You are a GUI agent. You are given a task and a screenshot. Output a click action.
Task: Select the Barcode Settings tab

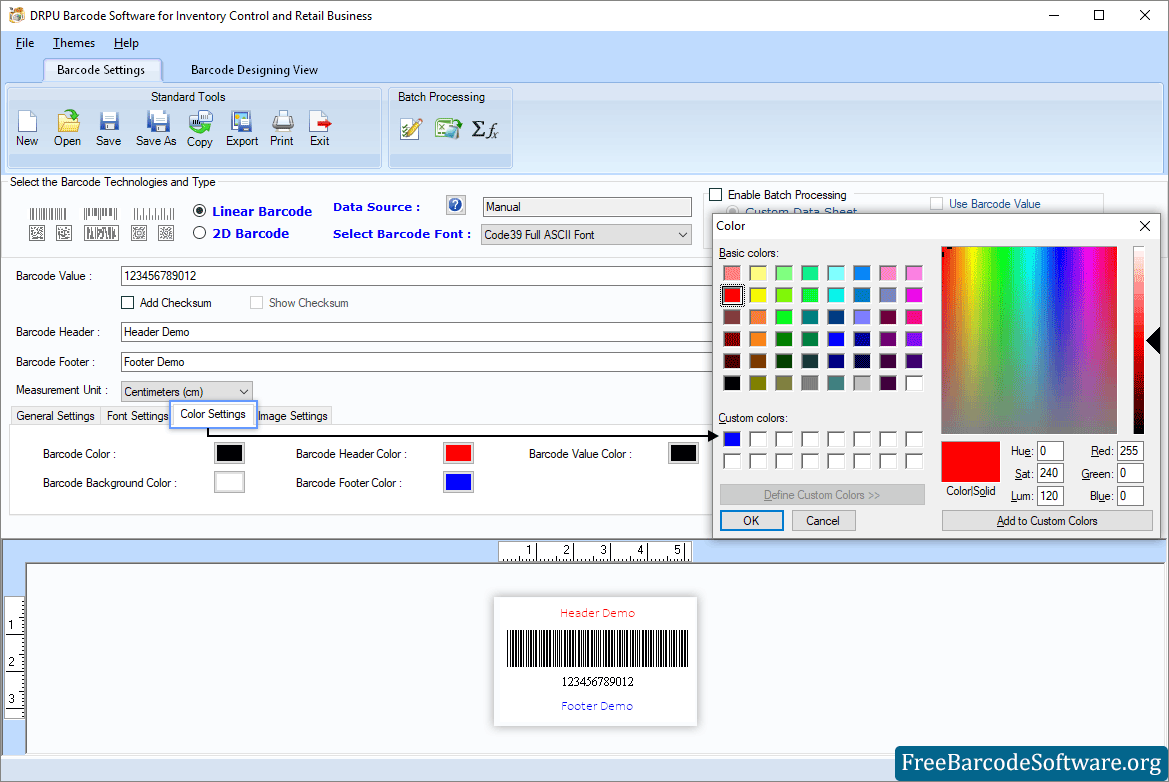(x=101, y=70)
